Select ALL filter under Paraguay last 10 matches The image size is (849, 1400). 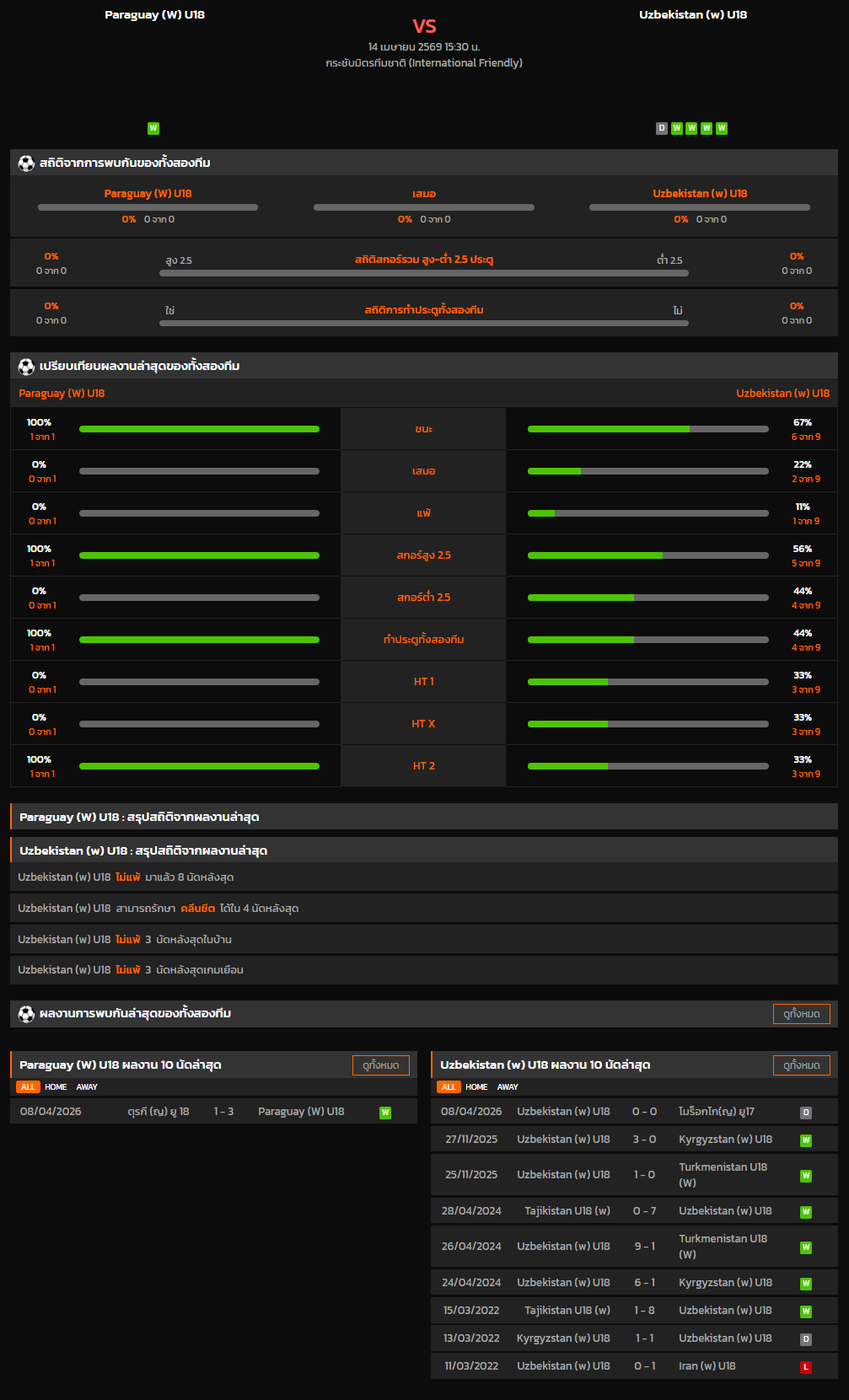(x=28, y=1087)
